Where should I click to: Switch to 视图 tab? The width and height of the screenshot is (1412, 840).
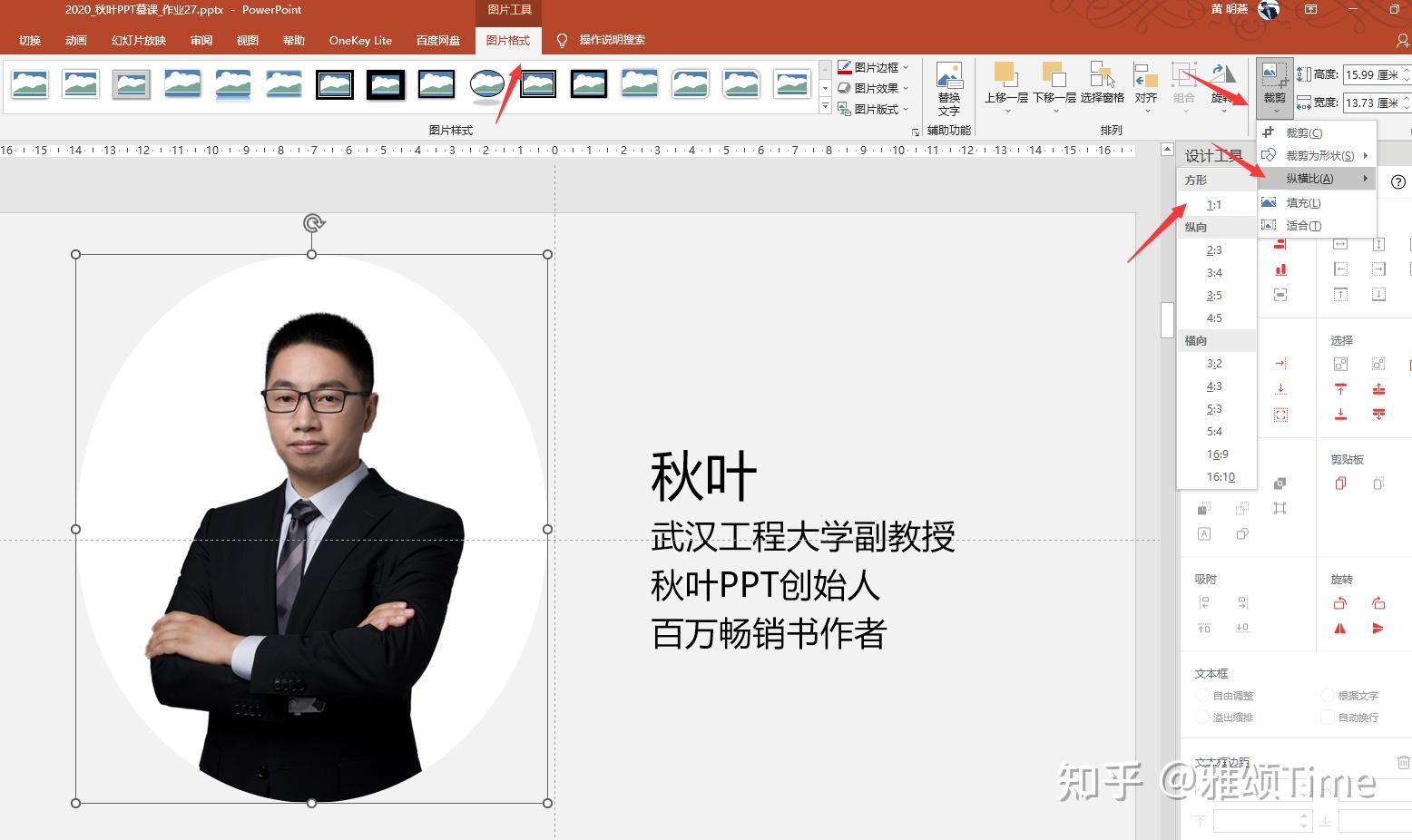point(247,40)
